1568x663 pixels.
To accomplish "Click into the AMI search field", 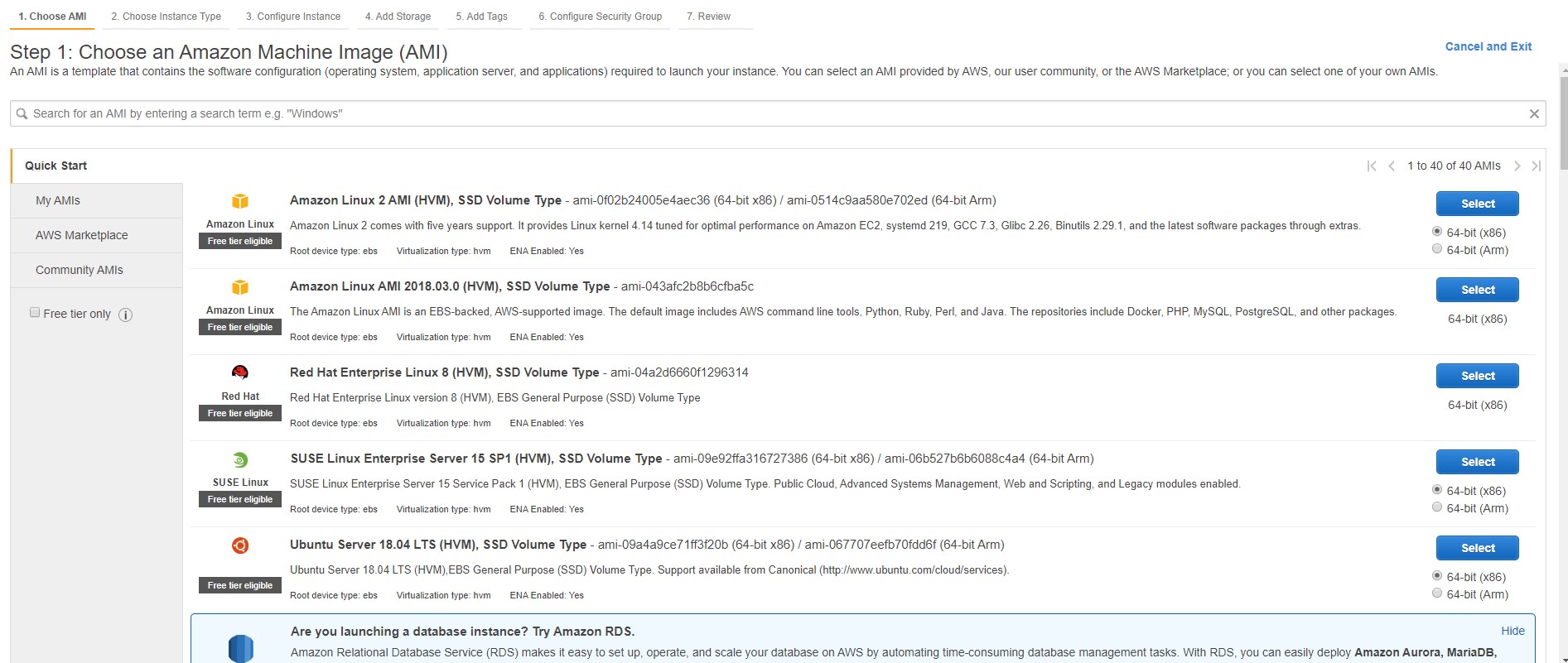I will (778, 114).
